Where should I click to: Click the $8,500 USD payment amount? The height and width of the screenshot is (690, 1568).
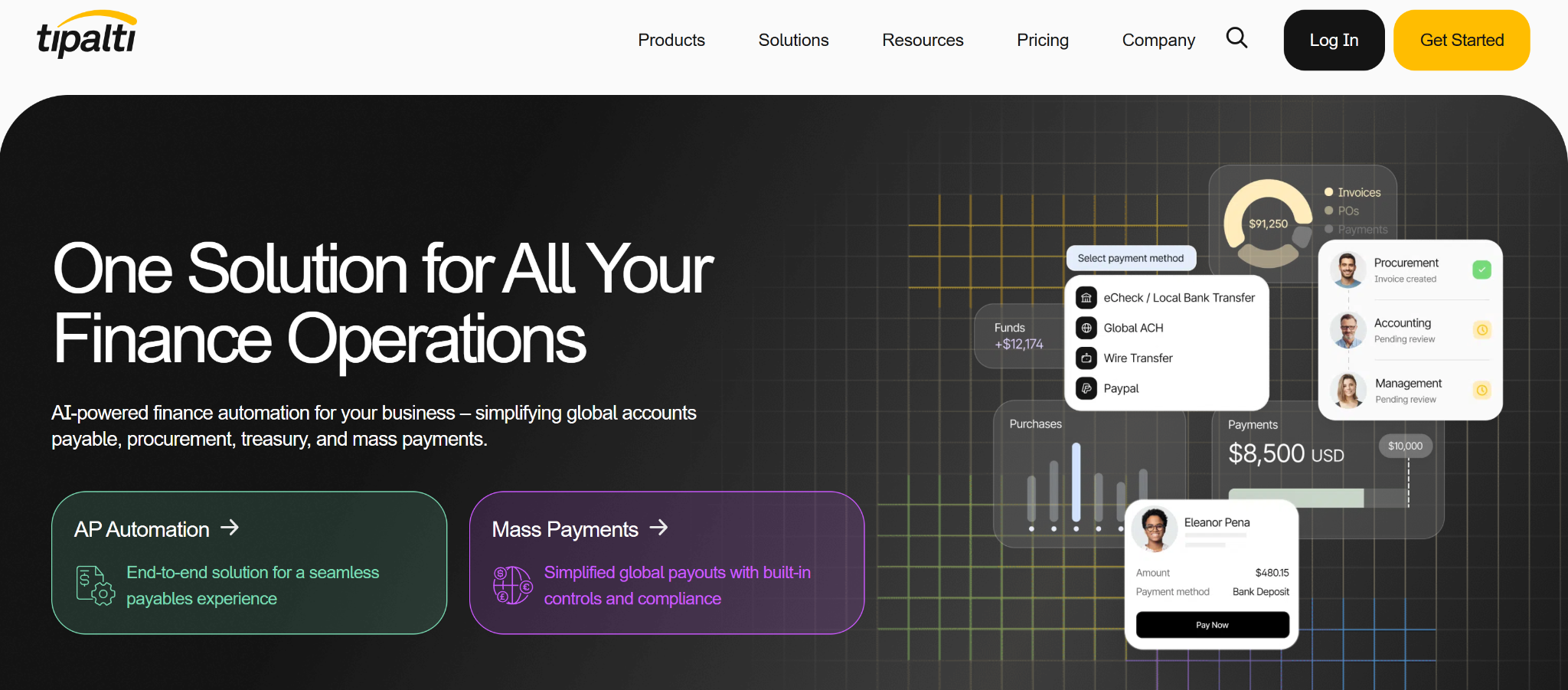click(x=1286, y=453)
